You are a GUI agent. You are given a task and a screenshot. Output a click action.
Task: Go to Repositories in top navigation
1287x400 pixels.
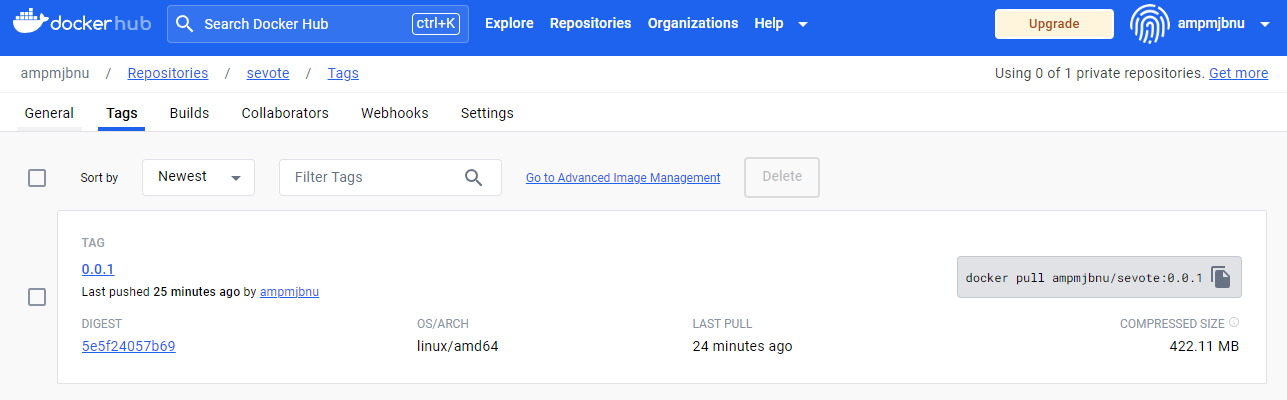[590, 23]
